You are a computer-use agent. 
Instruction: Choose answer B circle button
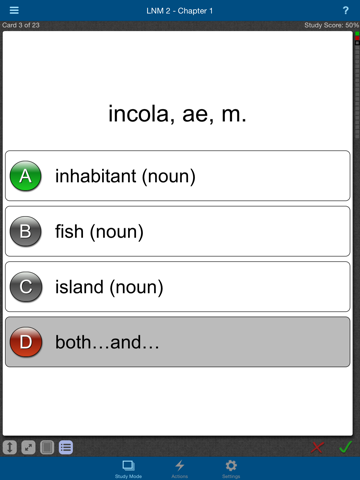(26, 231)
